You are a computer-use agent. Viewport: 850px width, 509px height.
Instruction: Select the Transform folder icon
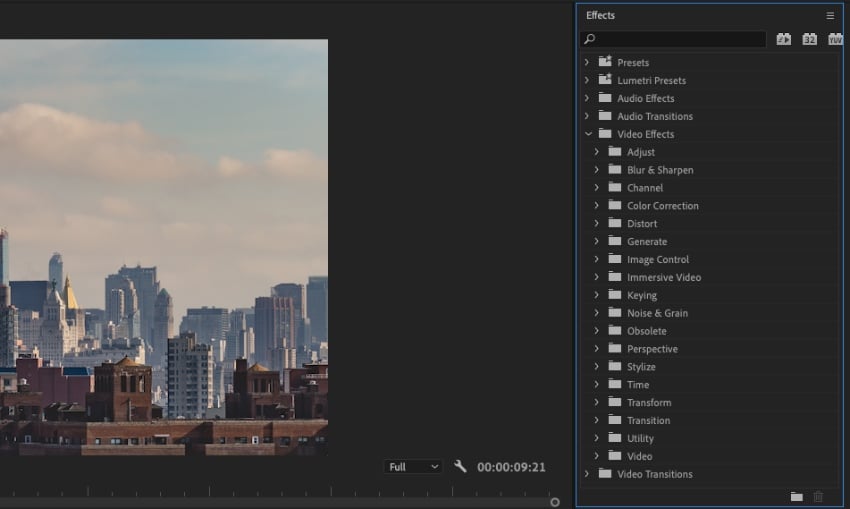click(615, 402)
